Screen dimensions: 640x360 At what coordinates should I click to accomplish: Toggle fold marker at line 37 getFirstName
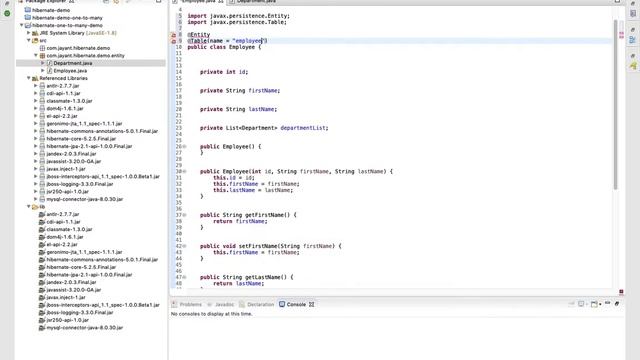click(x=184, y=215)
